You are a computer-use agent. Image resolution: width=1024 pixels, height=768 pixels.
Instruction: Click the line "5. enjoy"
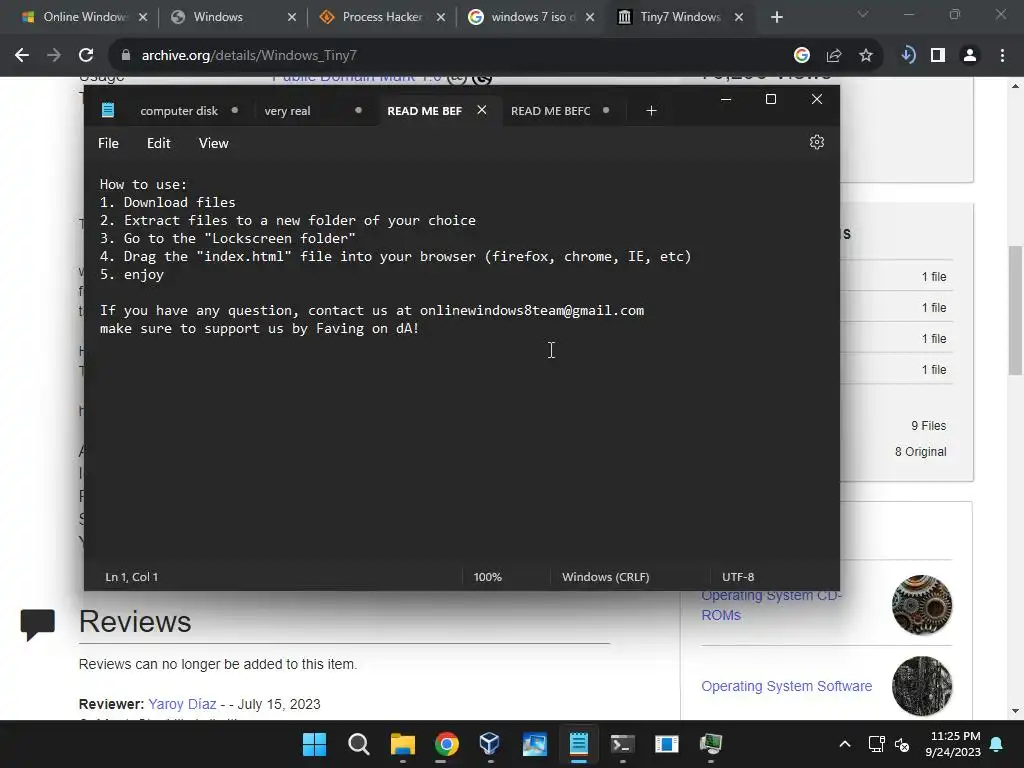(132, 275)
